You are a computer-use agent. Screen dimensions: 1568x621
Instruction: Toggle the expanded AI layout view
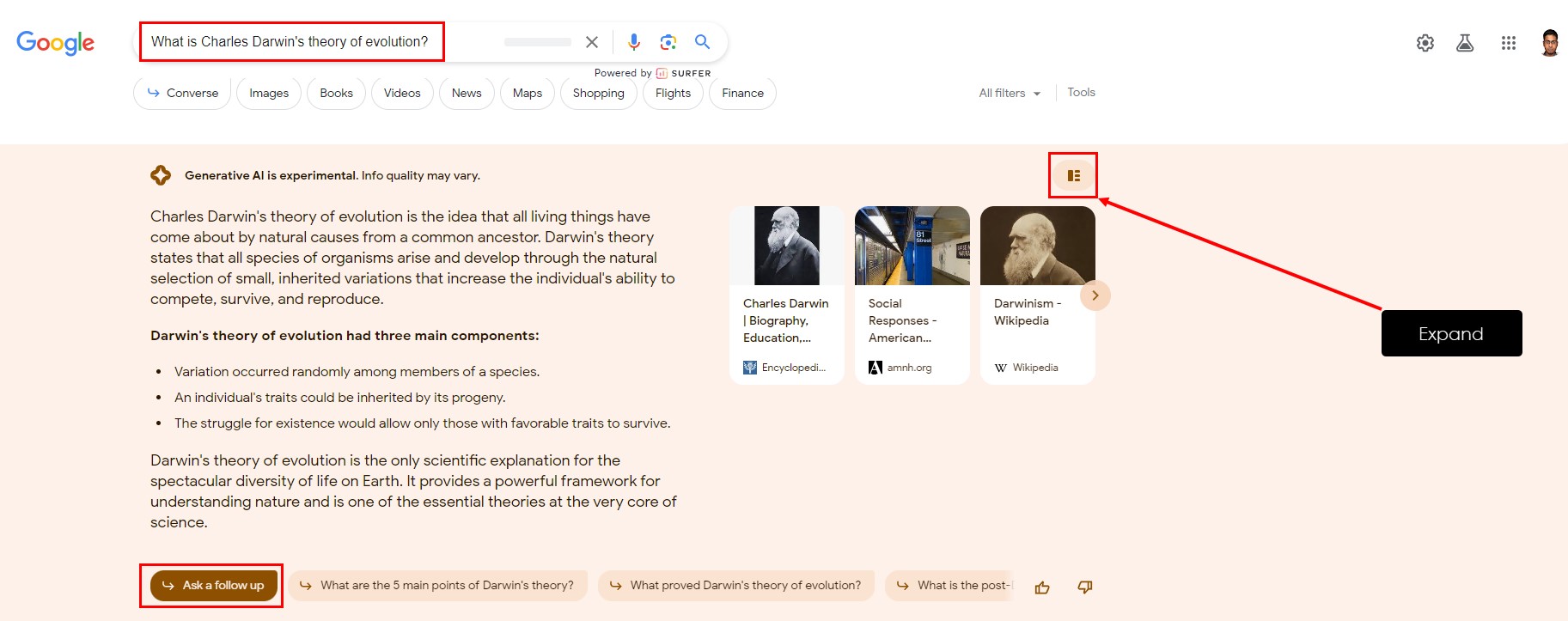1073,175
